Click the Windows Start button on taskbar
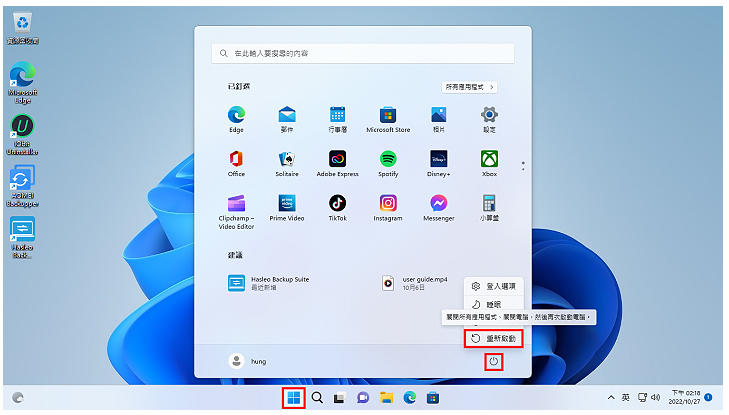Screen dimensions: 729x415 (x=294, y=398)
